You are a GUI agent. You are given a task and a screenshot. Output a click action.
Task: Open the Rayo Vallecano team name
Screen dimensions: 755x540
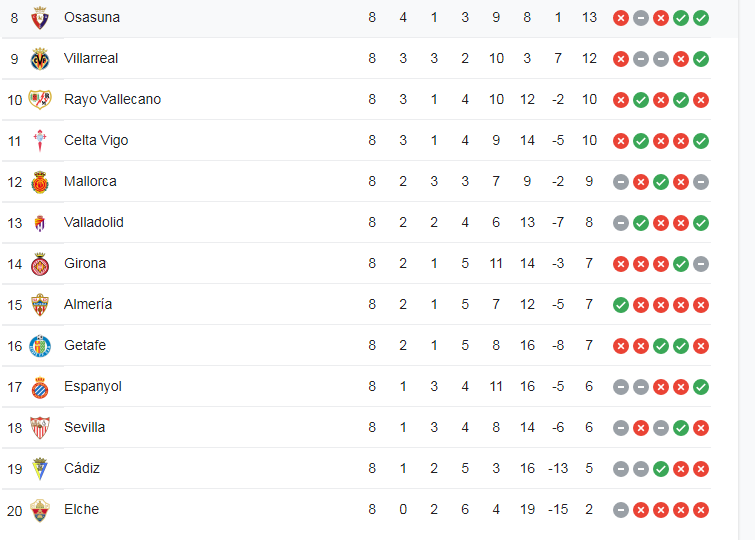pos(112,99)
